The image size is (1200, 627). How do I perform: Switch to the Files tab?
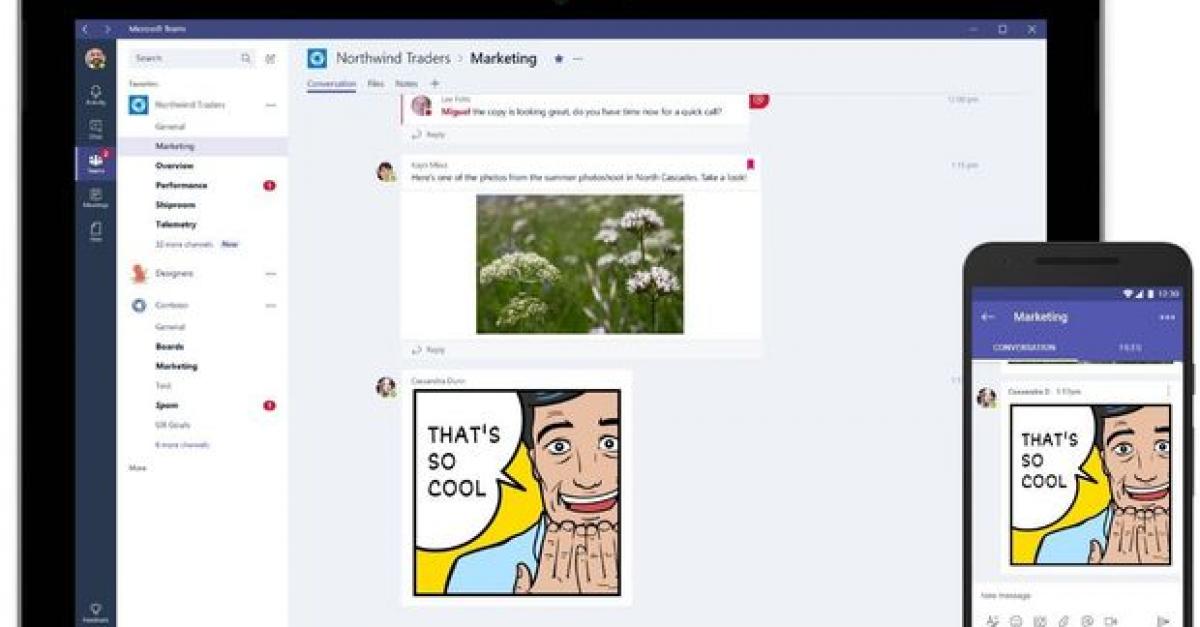pos(375,84)
